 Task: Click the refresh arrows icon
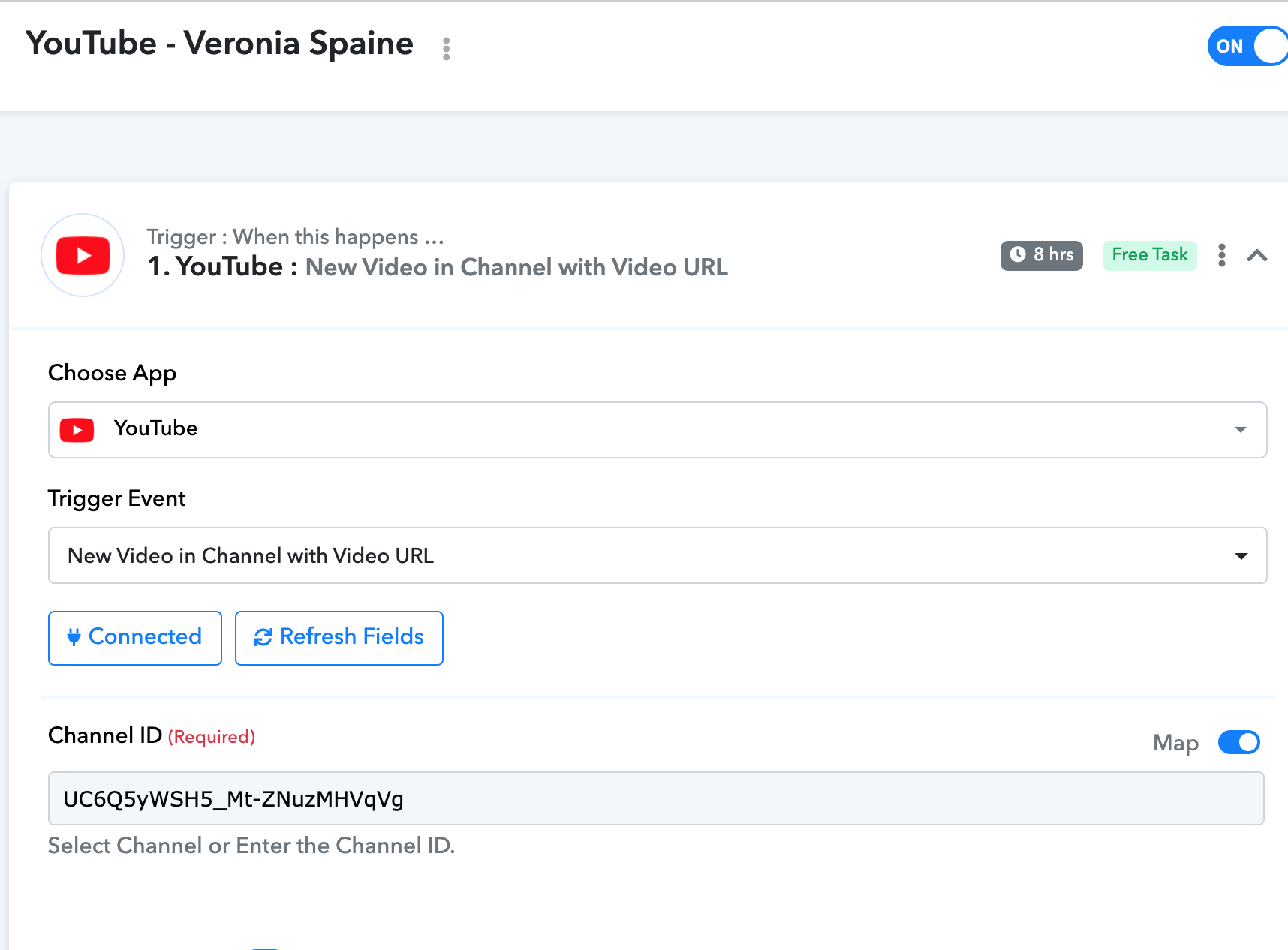click(x=263, y=637)
